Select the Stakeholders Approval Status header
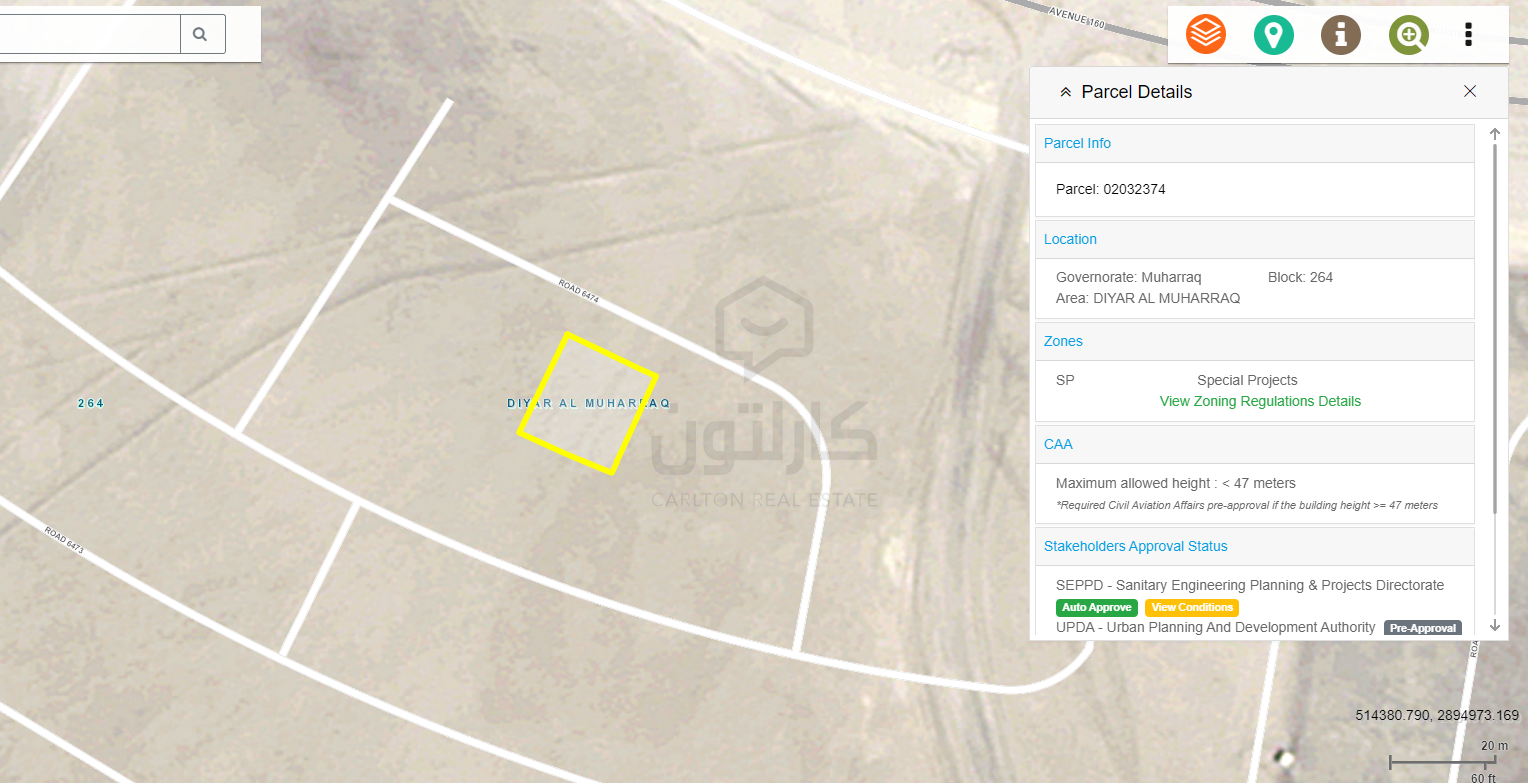The width and height of the screenshot is (1528, 783). (1255, 546)
